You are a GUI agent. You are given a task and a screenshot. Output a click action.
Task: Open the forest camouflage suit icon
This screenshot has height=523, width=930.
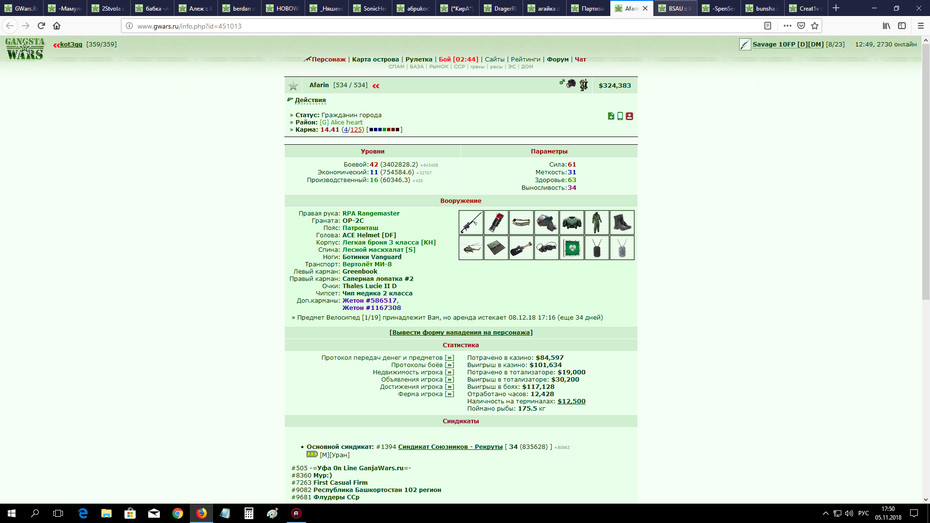click(597, 222)
